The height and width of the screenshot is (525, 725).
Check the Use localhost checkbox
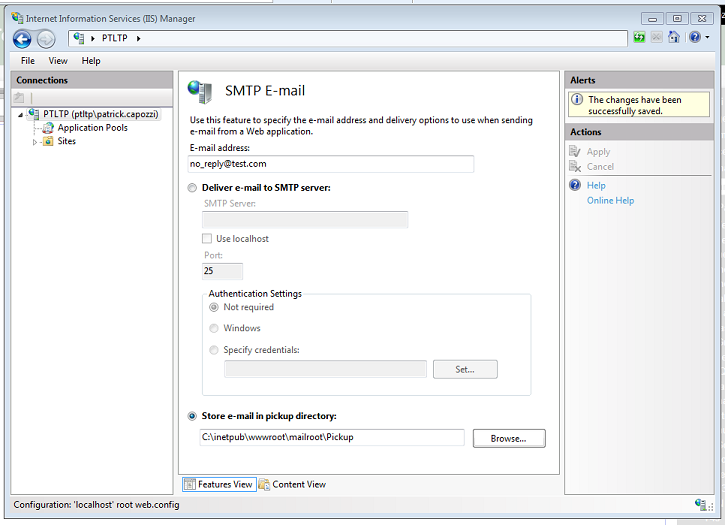coord(207,239)
